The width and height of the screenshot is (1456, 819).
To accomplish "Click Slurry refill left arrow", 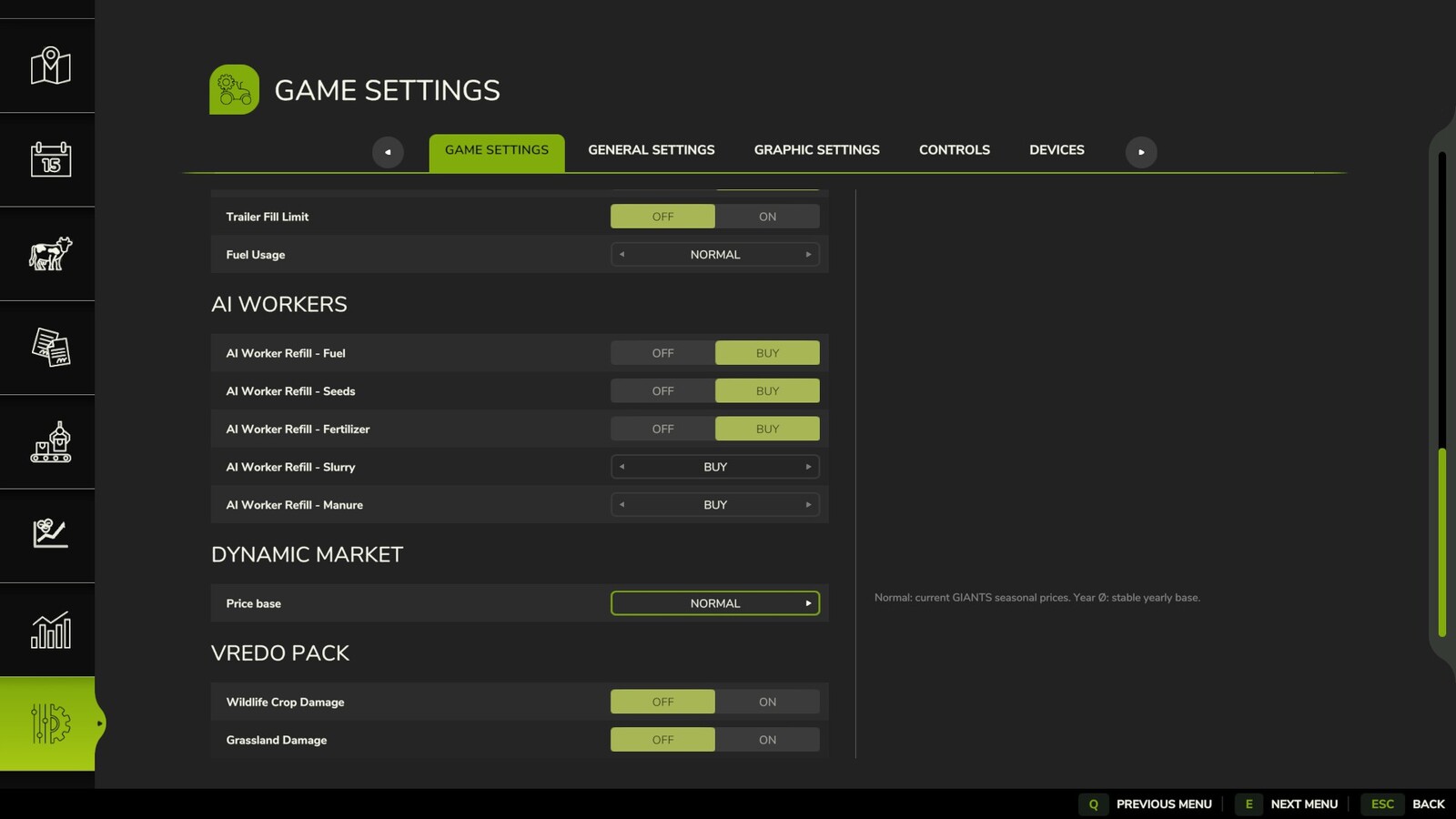I will pos(622,467).
